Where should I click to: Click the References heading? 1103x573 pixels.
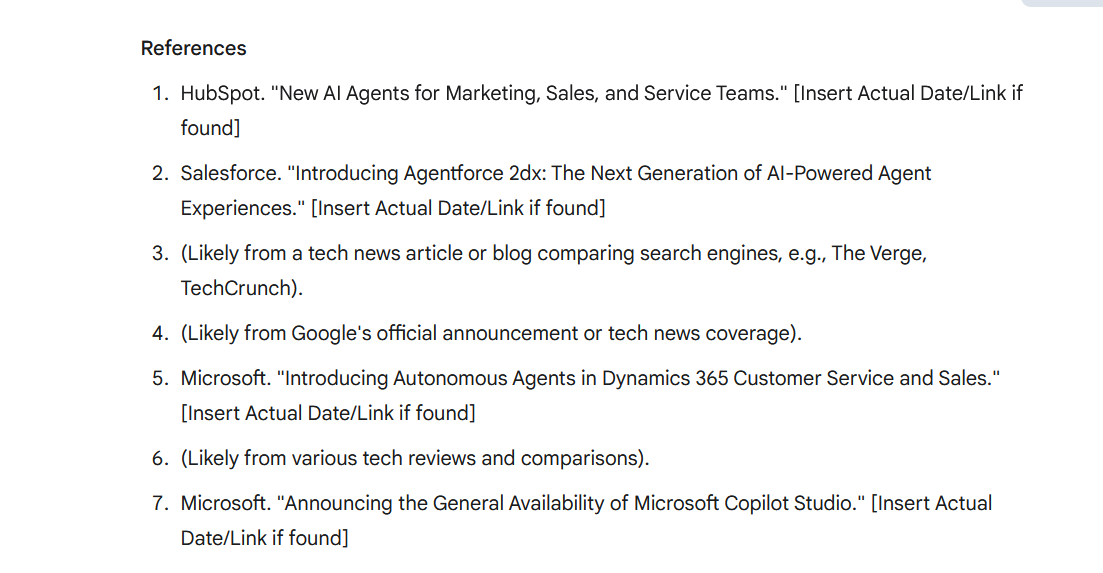193,49
